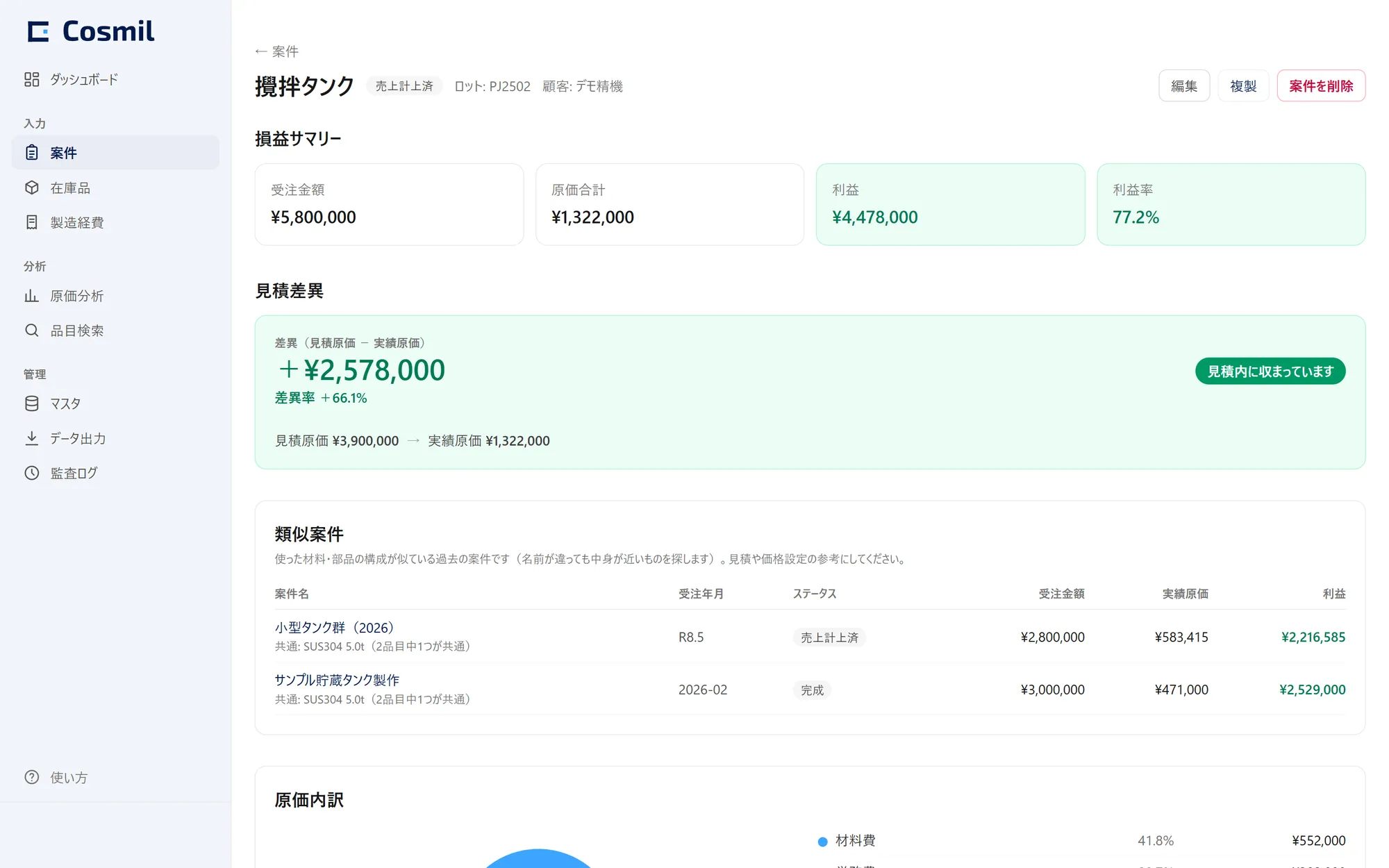
Task: Click the blue 材料費 legend dot
Action: click(x=822, y=842)
